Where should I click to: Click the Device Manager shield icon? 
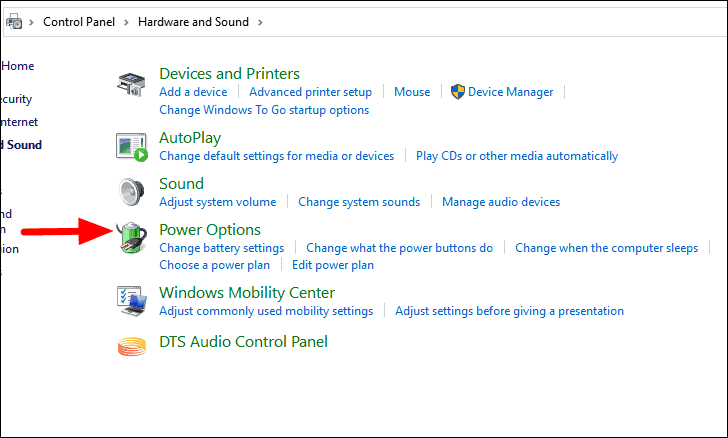(x=459, y=92)
